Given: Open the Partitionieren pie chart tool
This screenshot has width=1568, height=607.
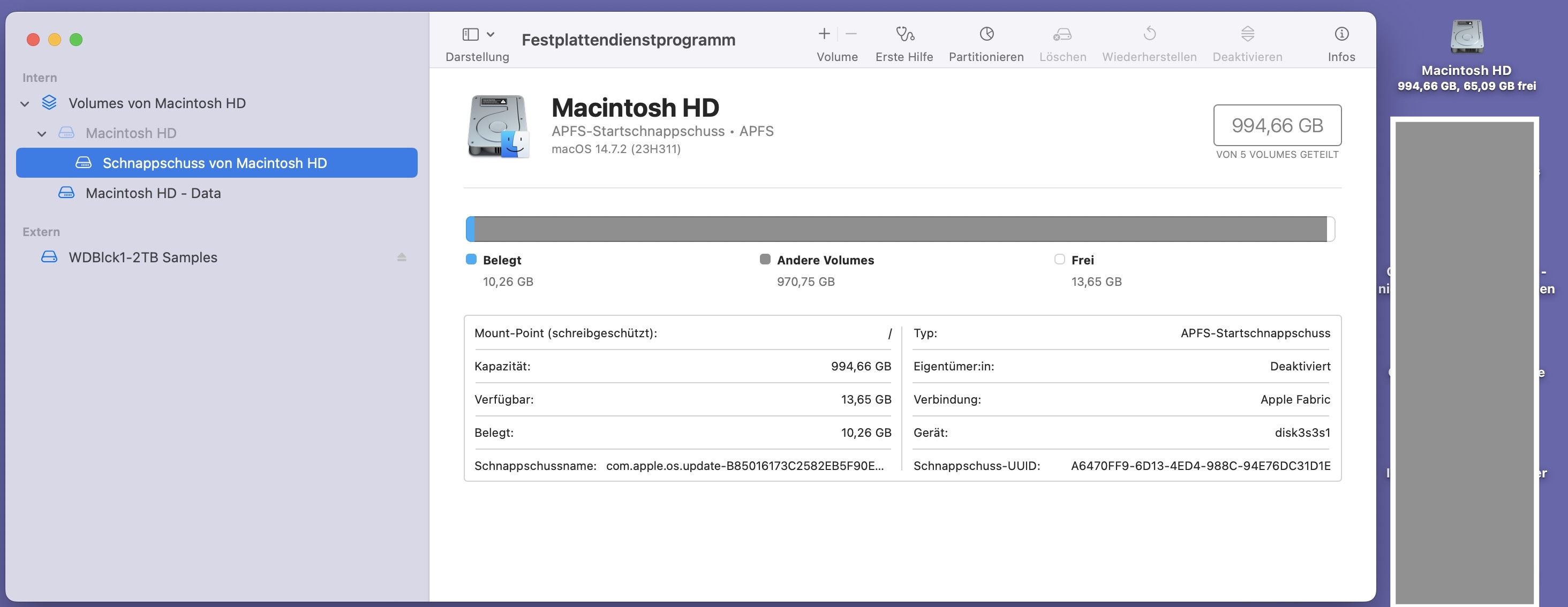Looking at the screenshot, I should (x=986, y=34).
